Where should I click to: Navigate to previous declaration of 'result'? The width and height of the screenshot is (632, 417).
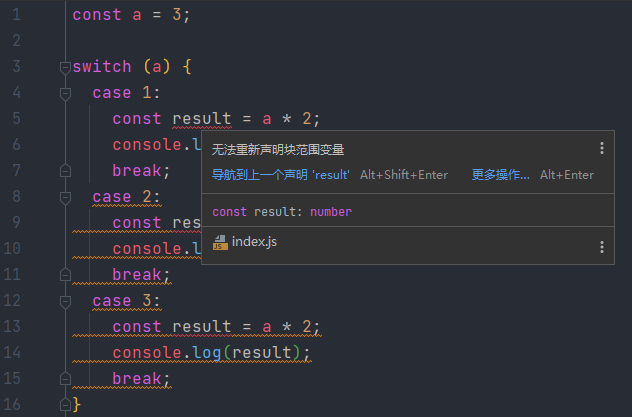pos(281,175)
